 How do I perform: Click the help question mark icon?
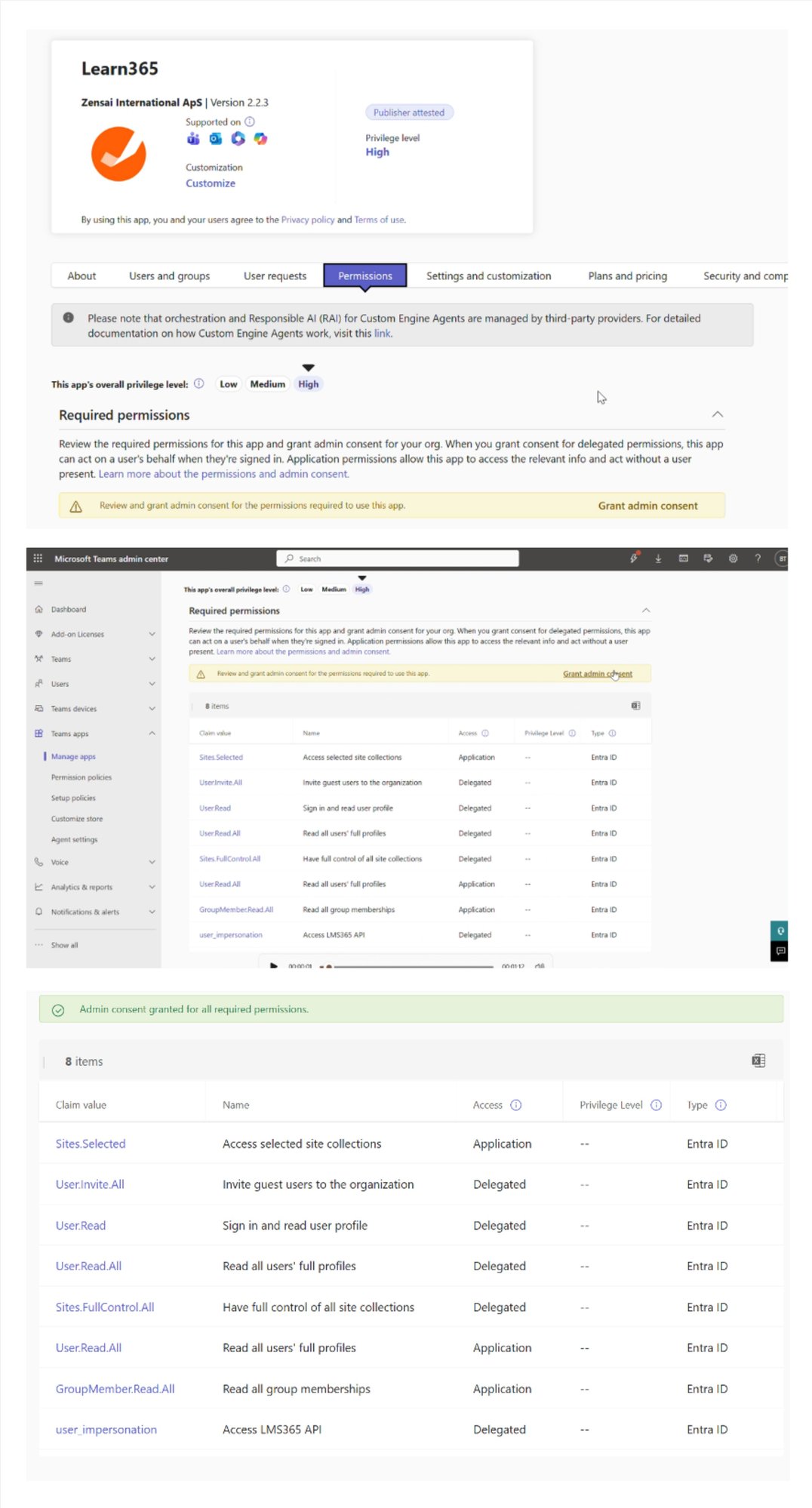(x=758, y=559)
